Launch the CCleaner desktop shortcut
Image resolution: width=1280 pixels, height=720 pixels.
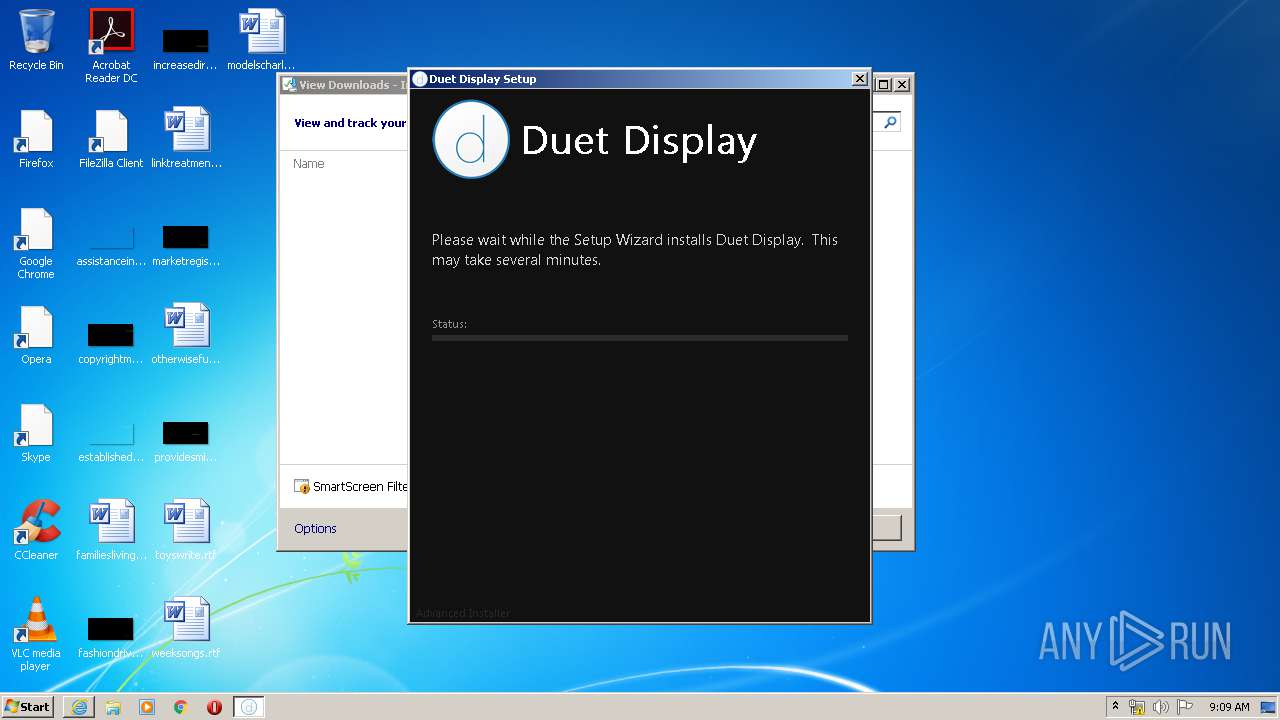[x=36, y=530]
